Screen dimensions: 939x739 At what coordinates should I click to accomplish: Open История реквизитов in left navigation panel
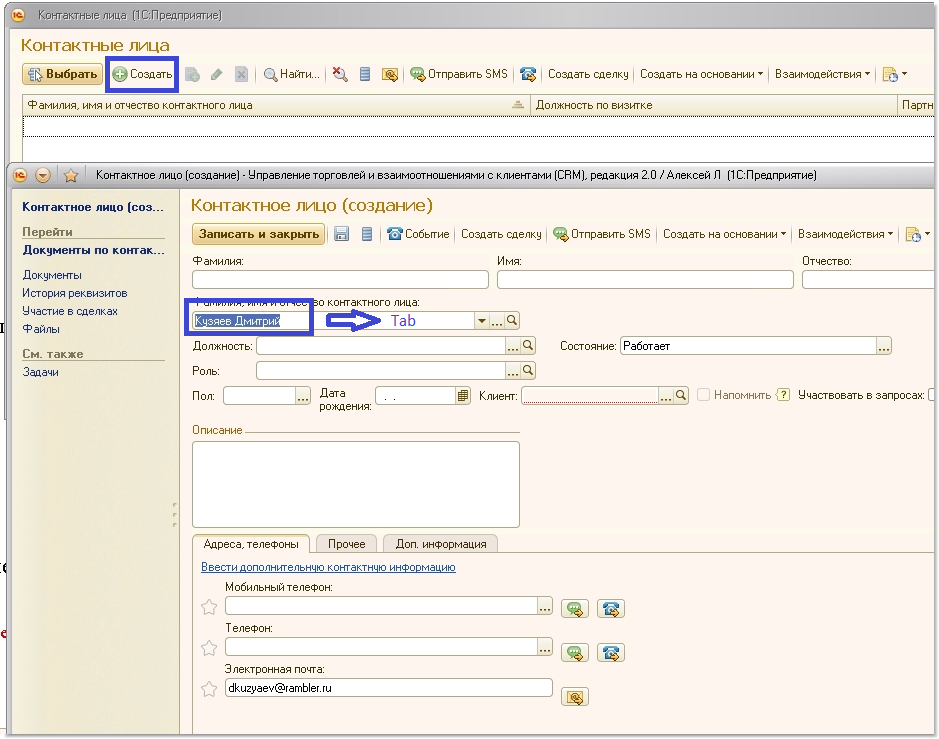tap(75, 293)
